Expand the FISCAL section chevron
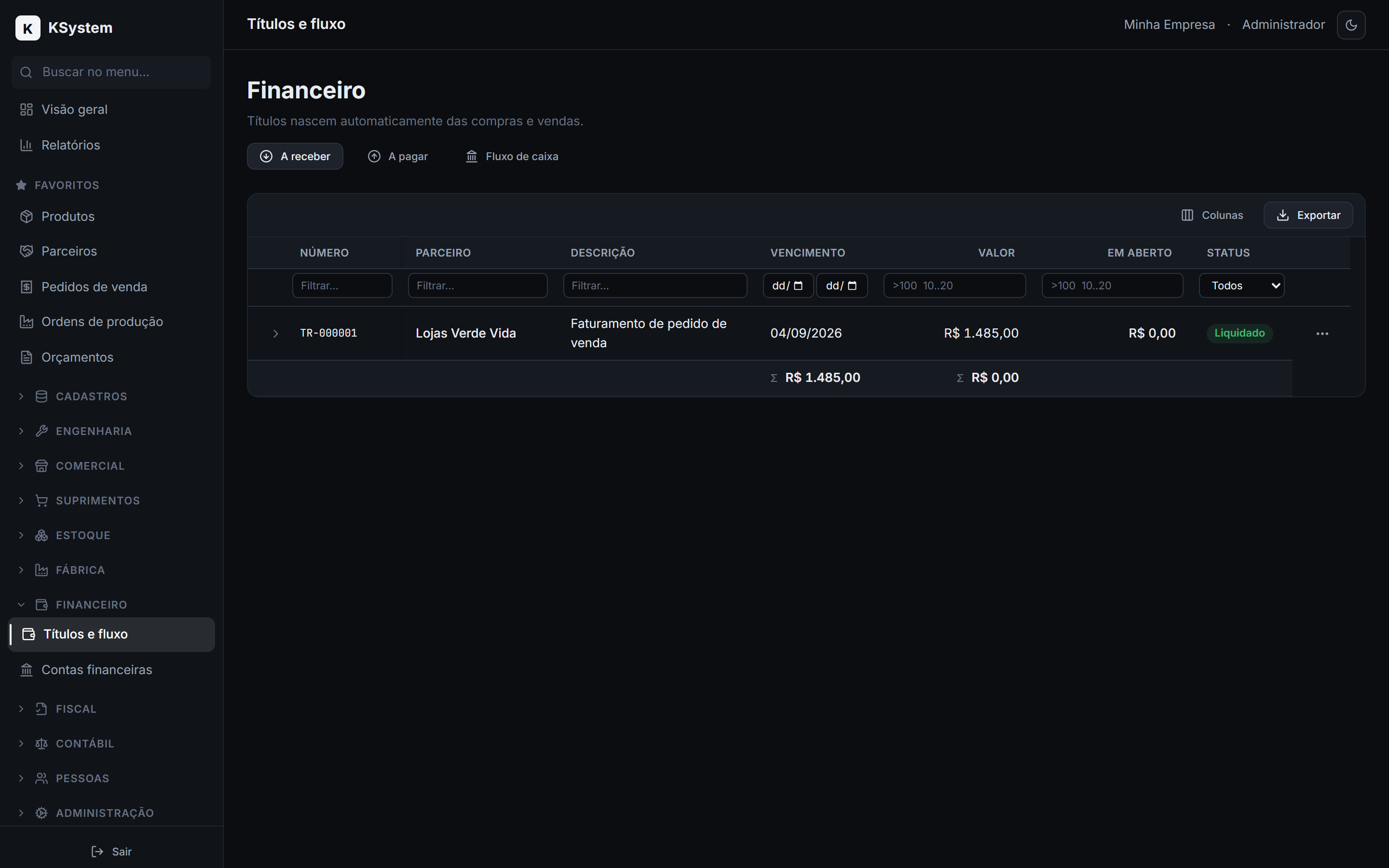Image resolution: width=1389 pixels, height=868 pixels. coord(21,709)
